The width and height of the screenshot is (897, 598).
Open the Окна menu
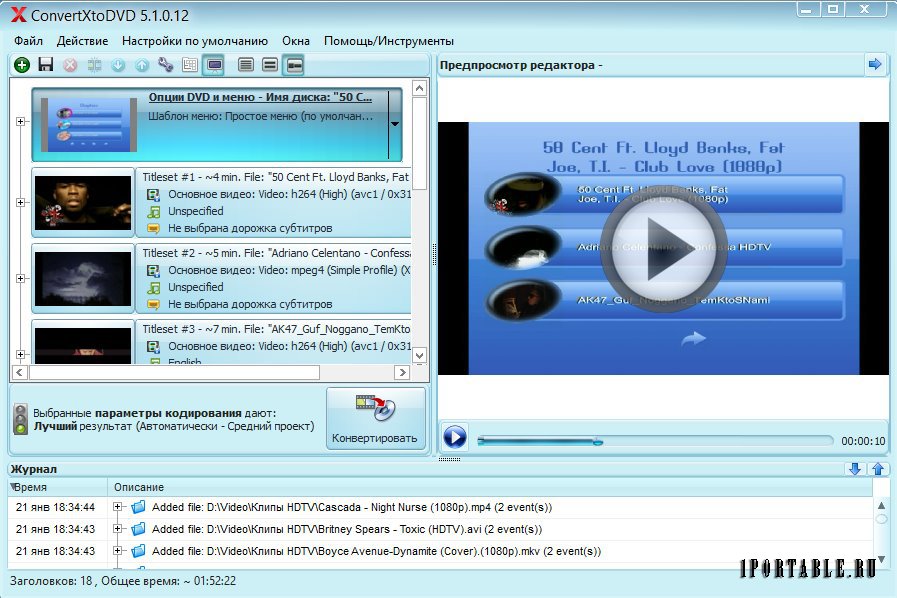(x=296, y=41)
